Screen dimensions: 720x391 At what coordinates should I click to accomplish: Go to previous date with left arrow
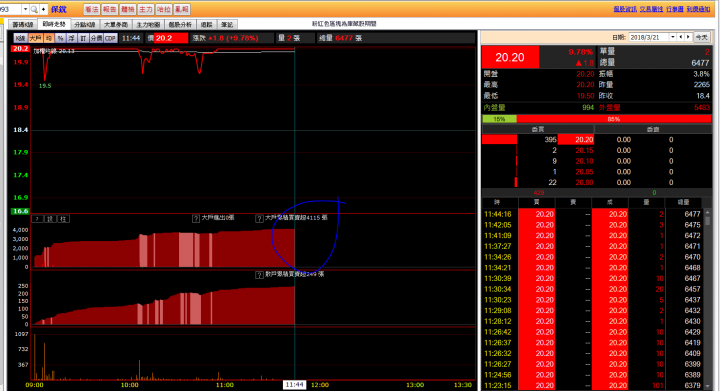point(681,37)
